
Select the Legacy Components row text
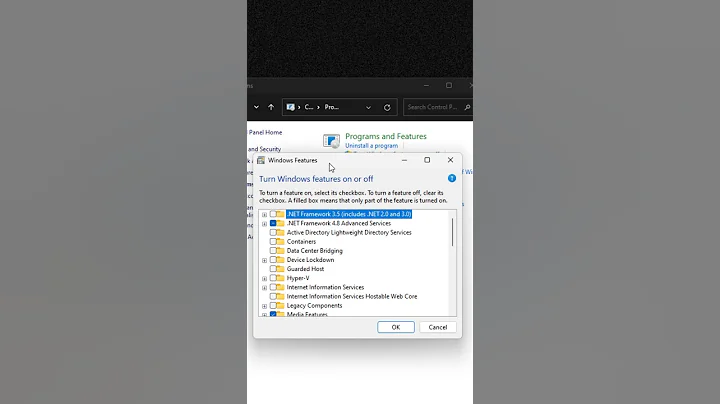click(314, 306)
